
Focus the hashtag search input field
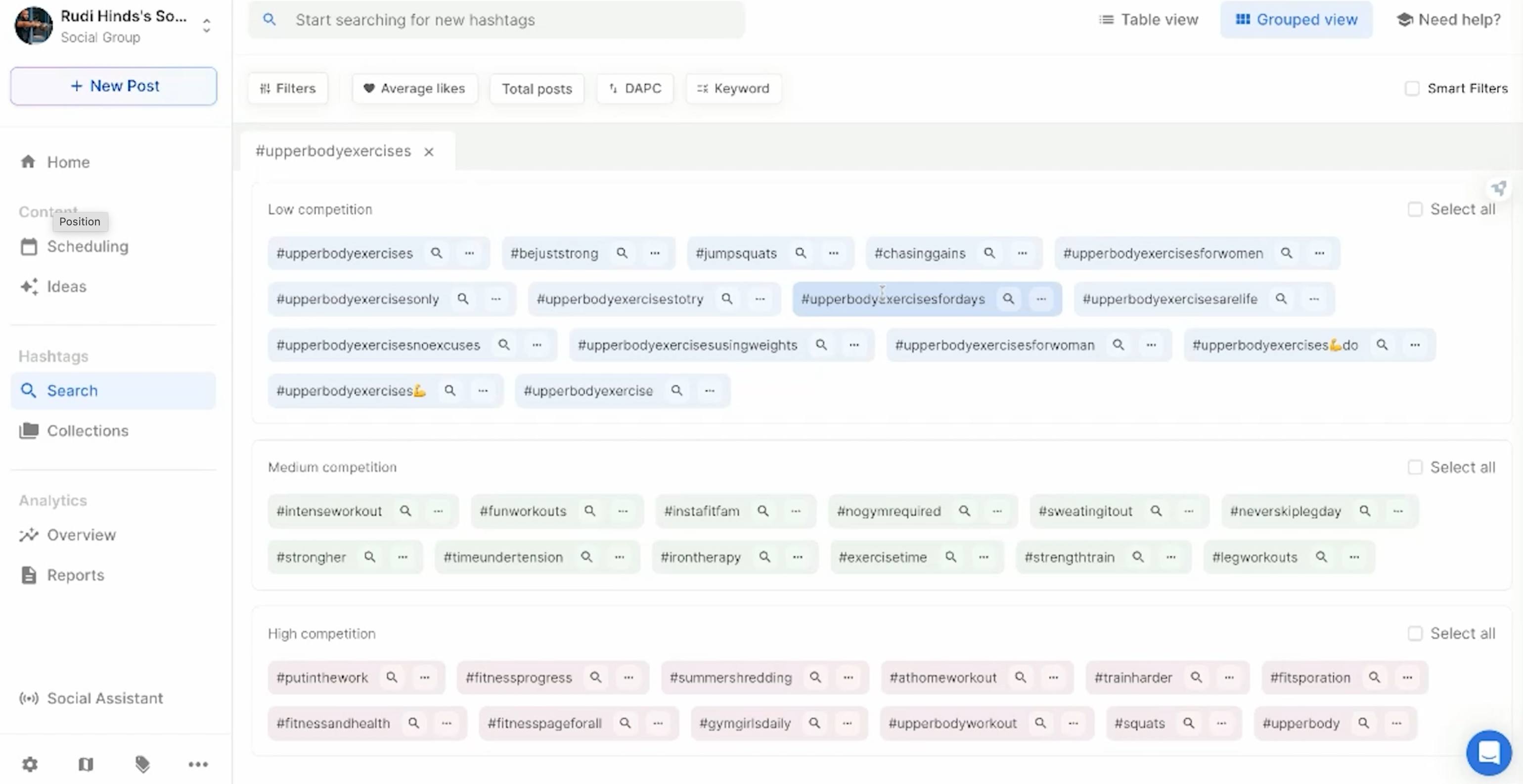[x=508, y=19]
